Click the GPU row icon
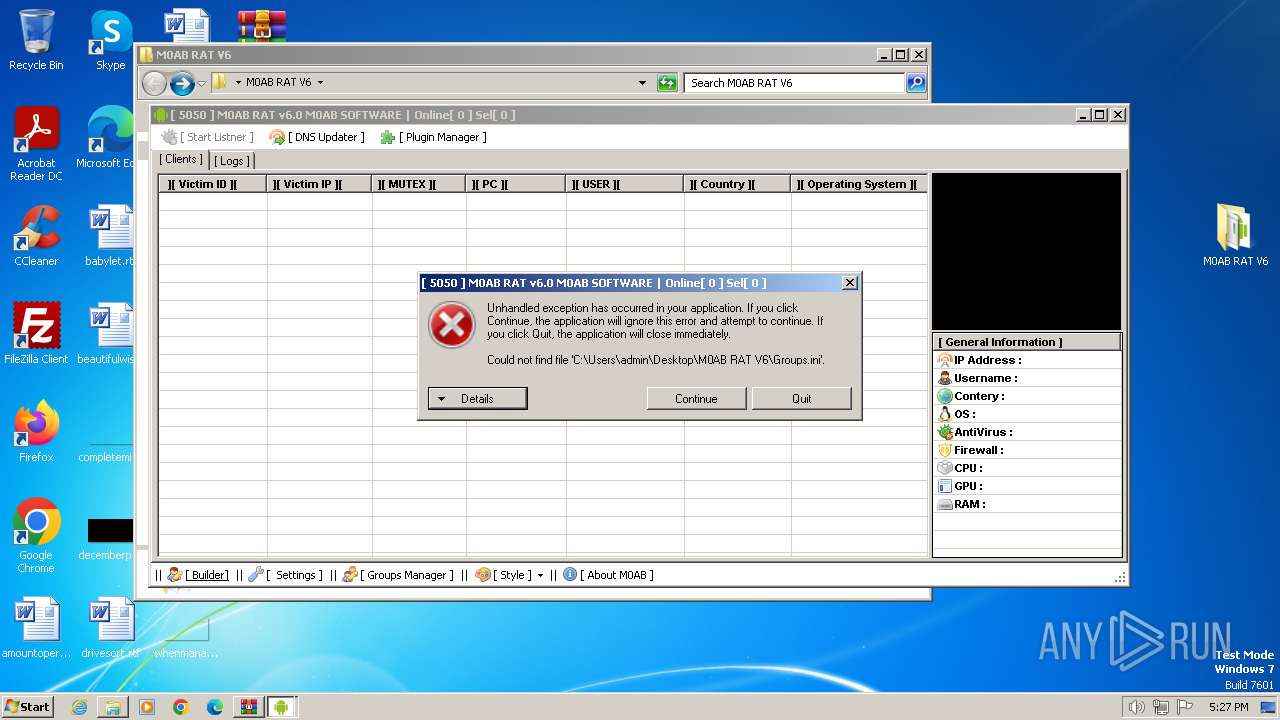Viewport: 1280px width, 720px height. (945, 486)
